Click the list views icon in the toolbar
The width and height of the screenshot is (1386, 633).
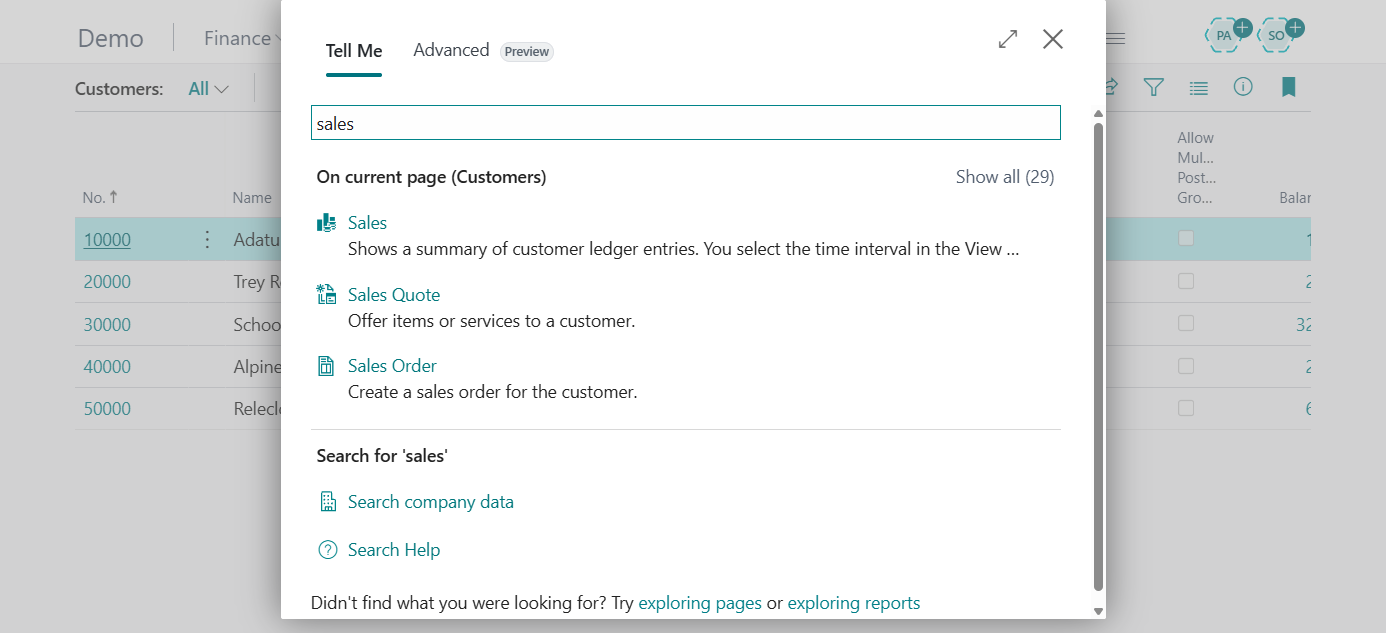1198,88
